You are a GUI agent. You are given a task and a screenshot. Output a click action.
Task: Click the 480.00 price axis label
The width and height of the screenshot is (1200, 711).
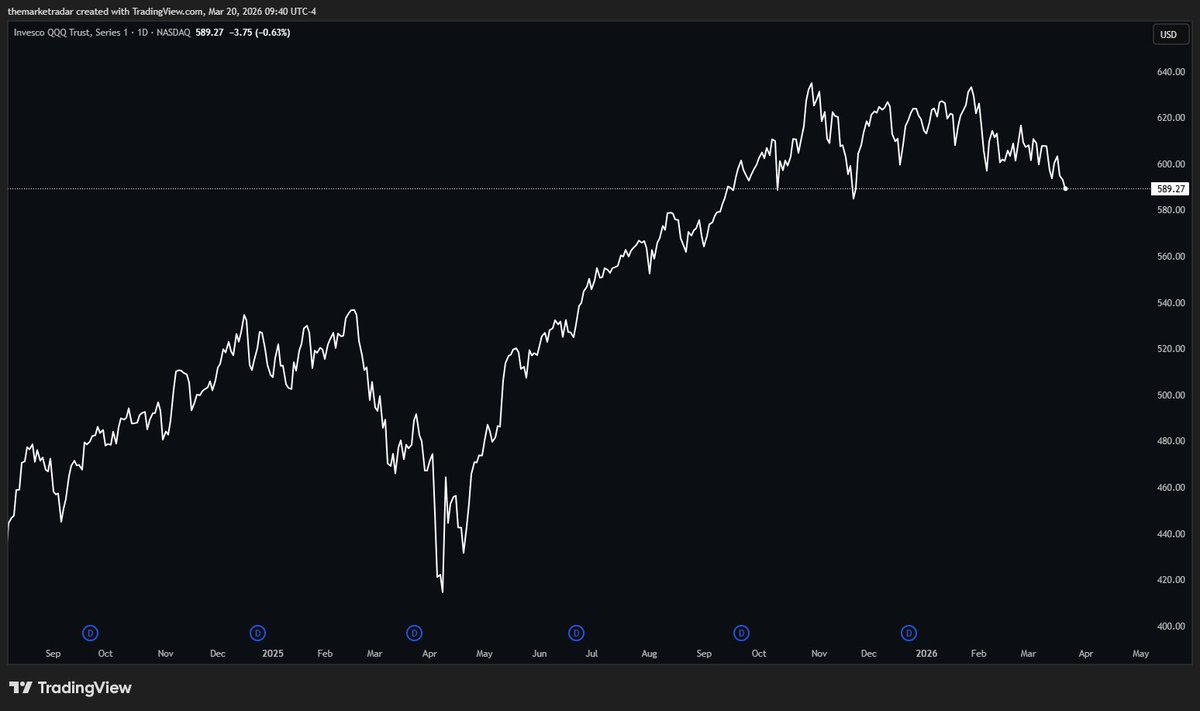[x=1171, y=441]
